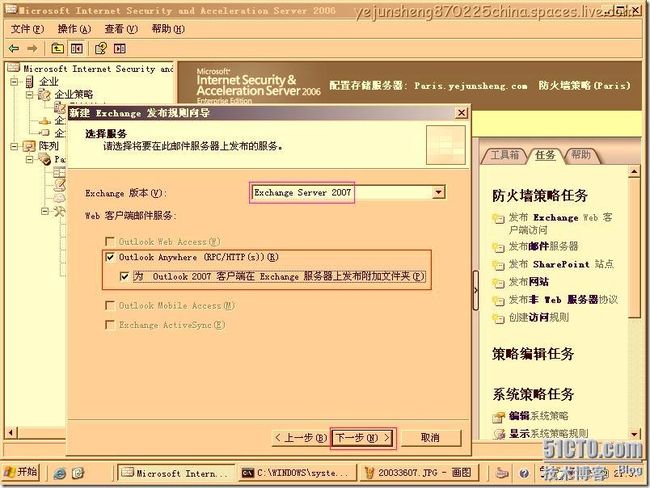Click icon beside 发布邮件服务器
The height and width of the screenshot is (488, 650).
(497, 247)
